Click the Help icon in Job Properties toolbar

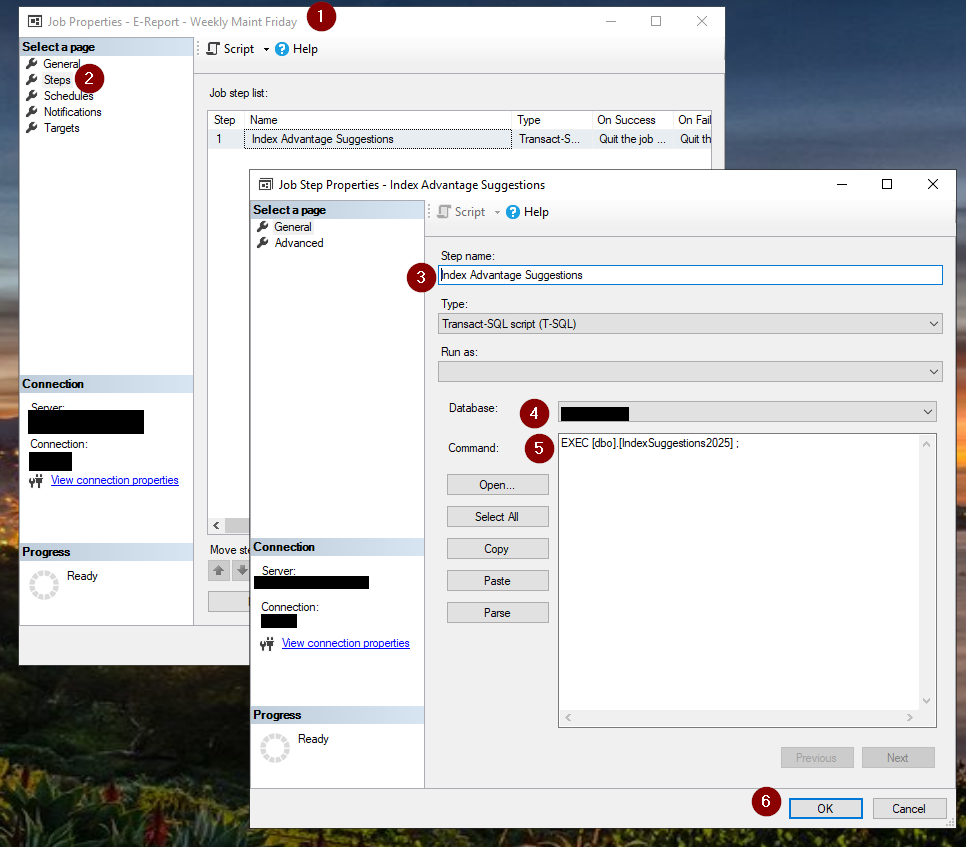coord(282,49)
